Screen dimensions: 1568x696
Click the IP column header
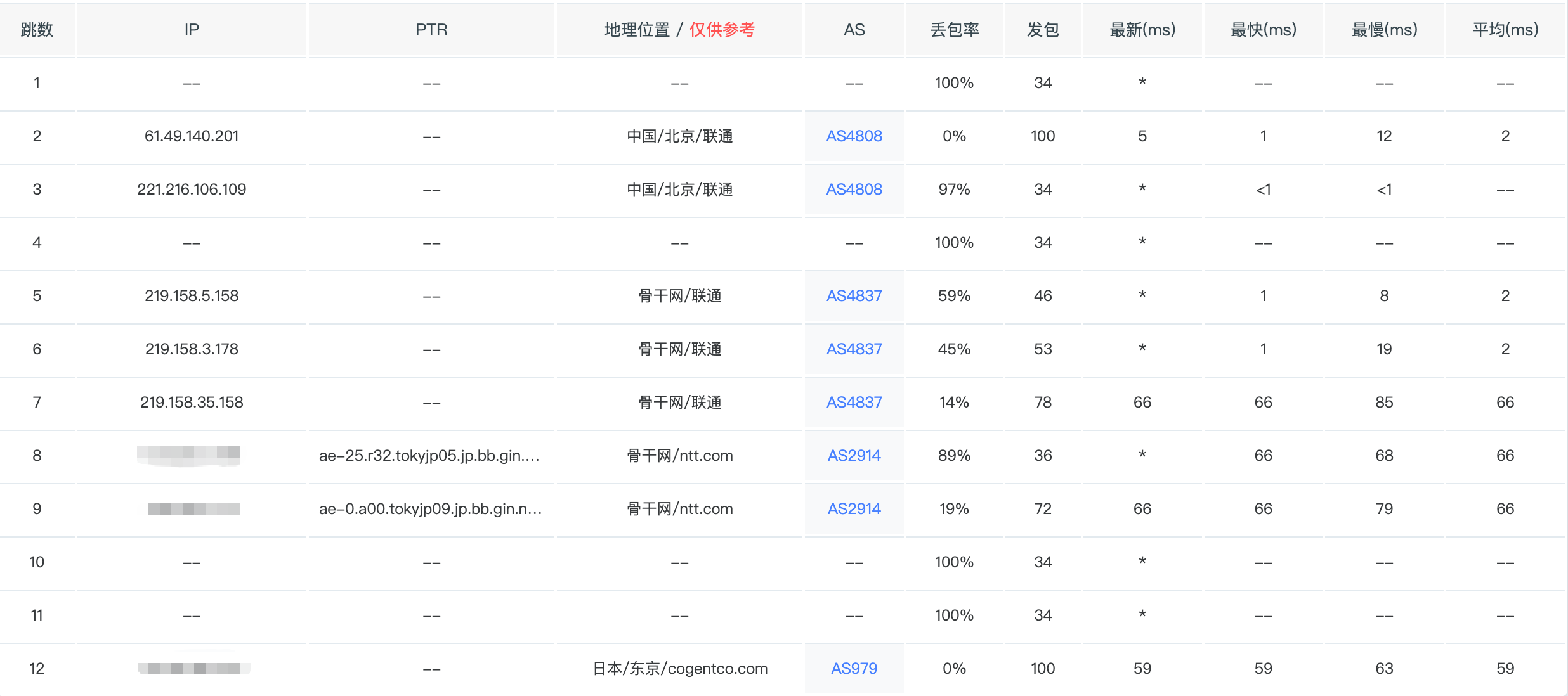pyautogui.click(x=192, y=30)
